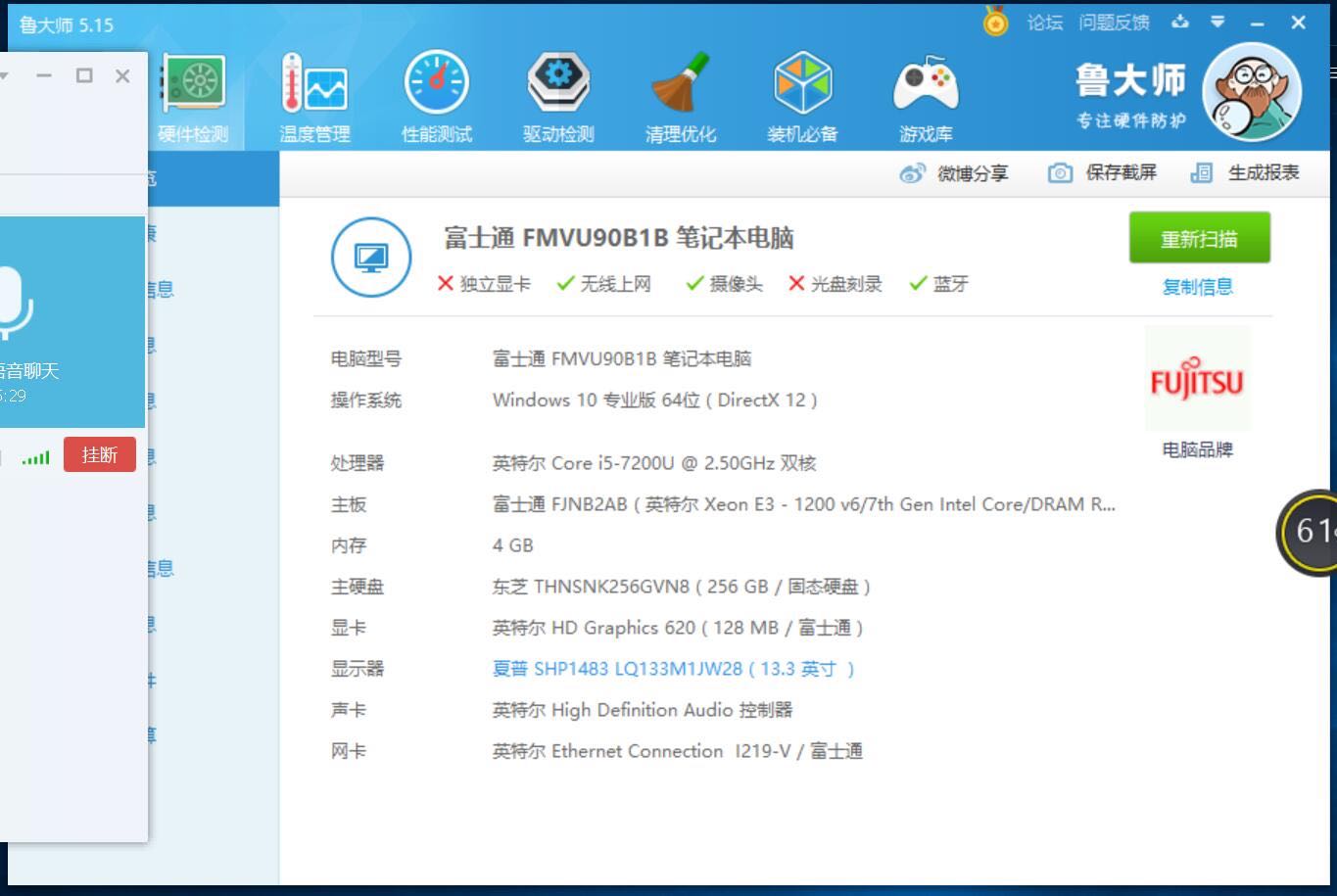Open the 温度管理 temperature management tab

(314, 100)
